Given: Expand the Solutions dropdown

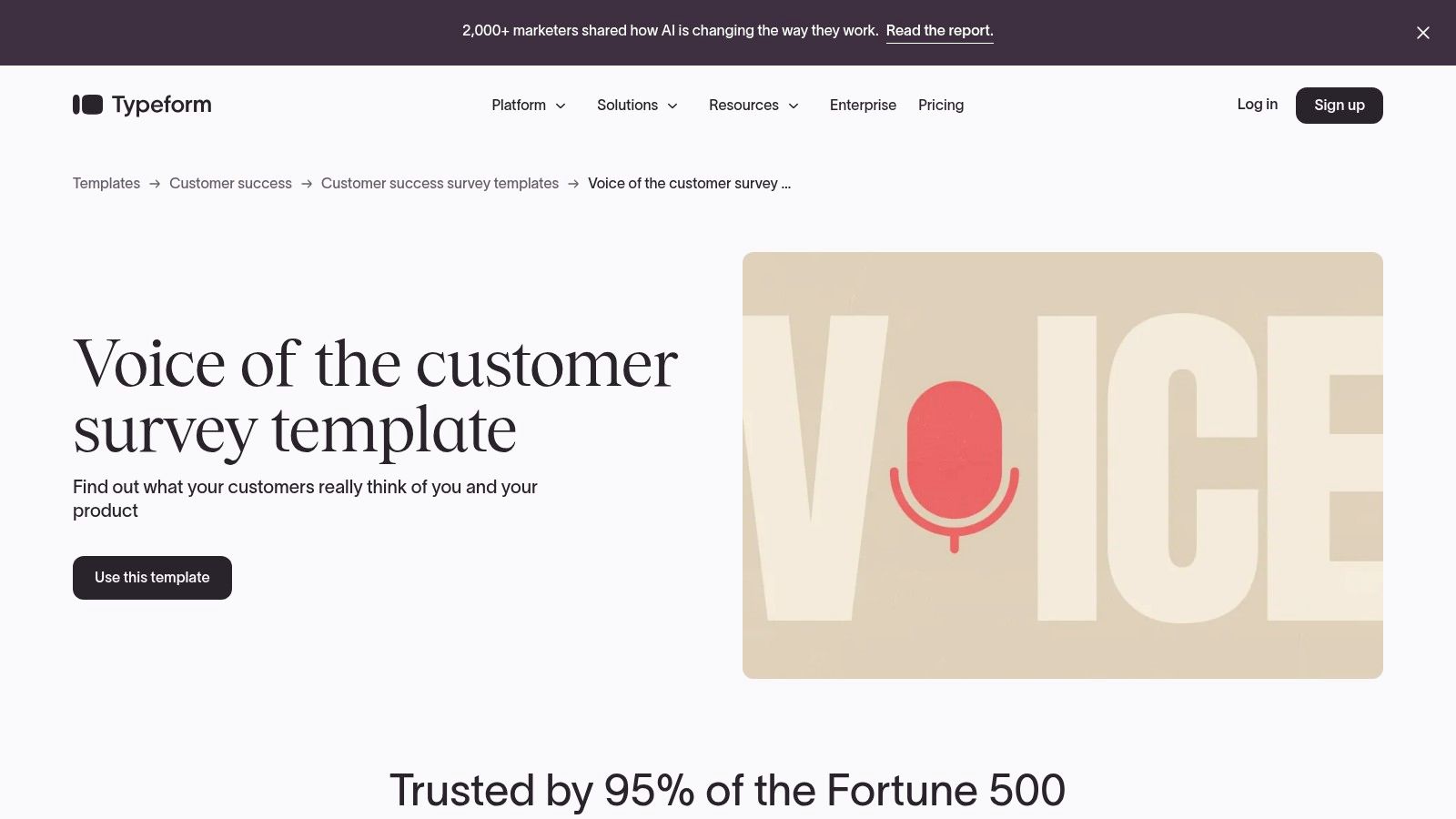Looking at the screenshot, I should tap(637, 105).
